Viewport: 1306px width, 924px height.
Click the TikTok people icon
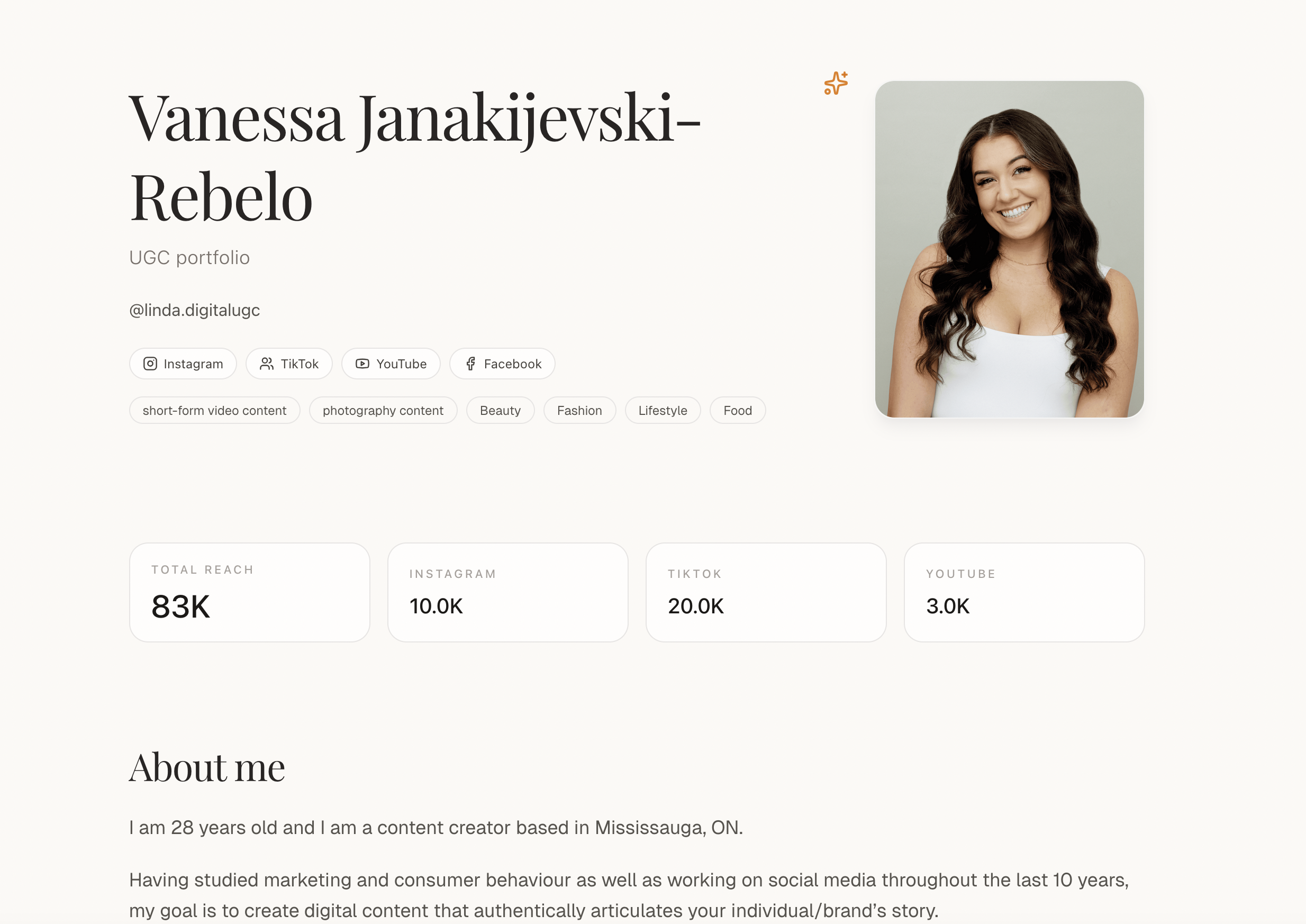coord(266,364)
